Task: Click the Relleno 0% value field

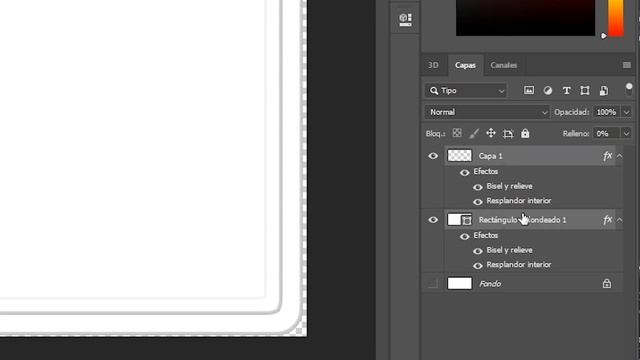Action: click(x=606, y=133)
